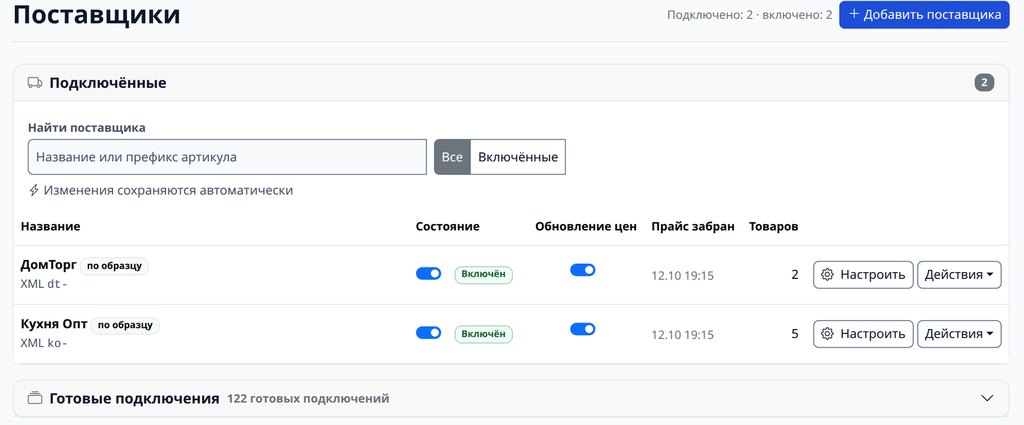This screenshot has height=425, width=1024.
Task: Click the connected count badge showing 2
Action: pyautogui.click(x=984, y=83)
